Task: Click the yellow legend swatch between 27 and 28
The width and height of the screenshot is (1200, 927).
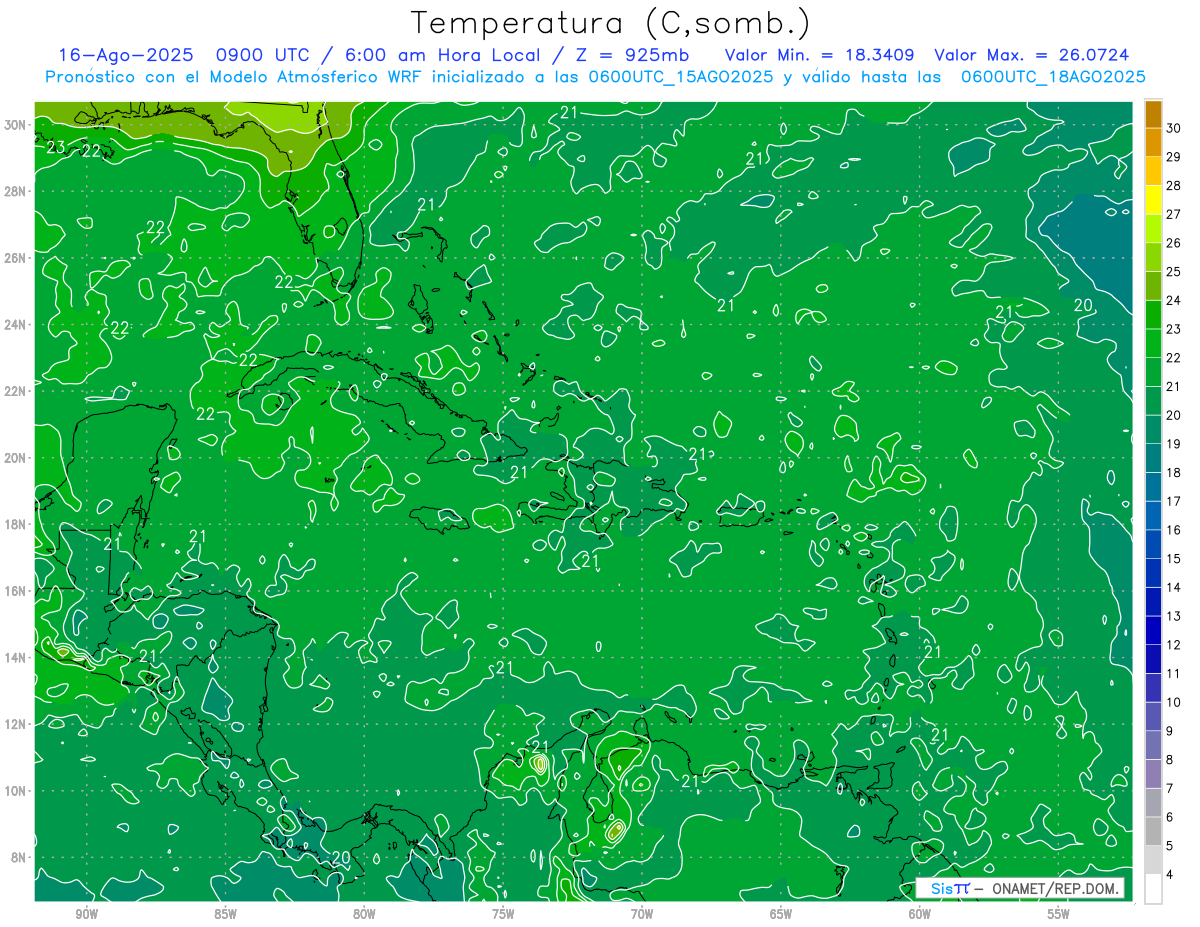Action: 1153,199
